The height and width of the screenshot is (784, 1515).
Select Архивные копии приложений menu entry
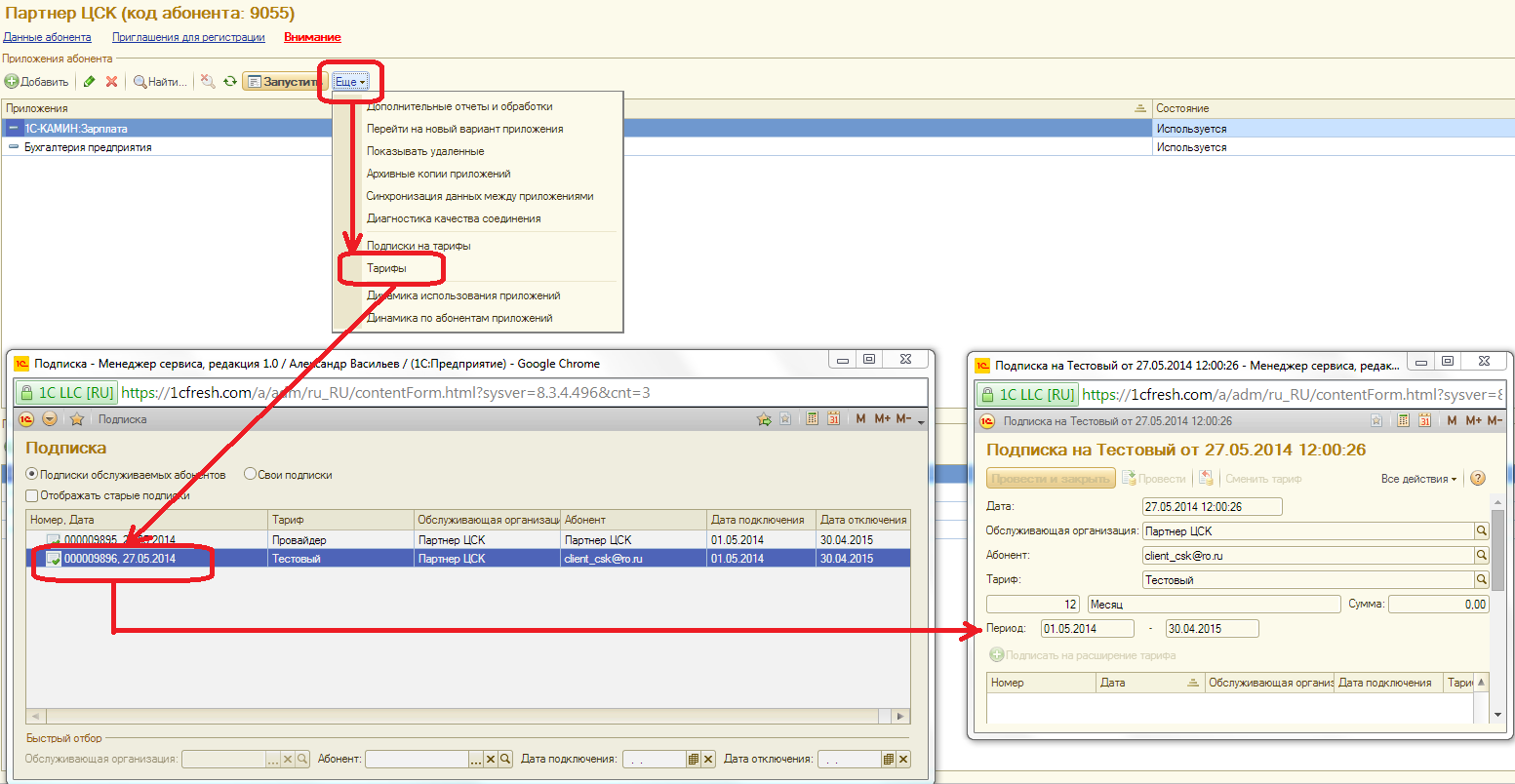point(438,174)
